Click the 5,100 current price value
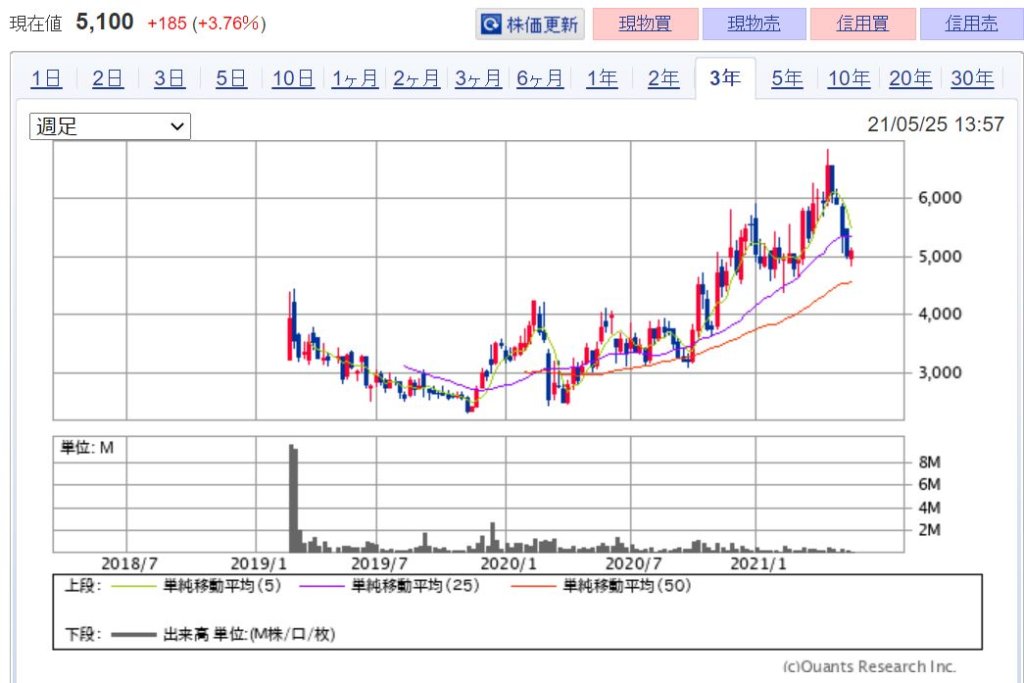 pos(104,22)
